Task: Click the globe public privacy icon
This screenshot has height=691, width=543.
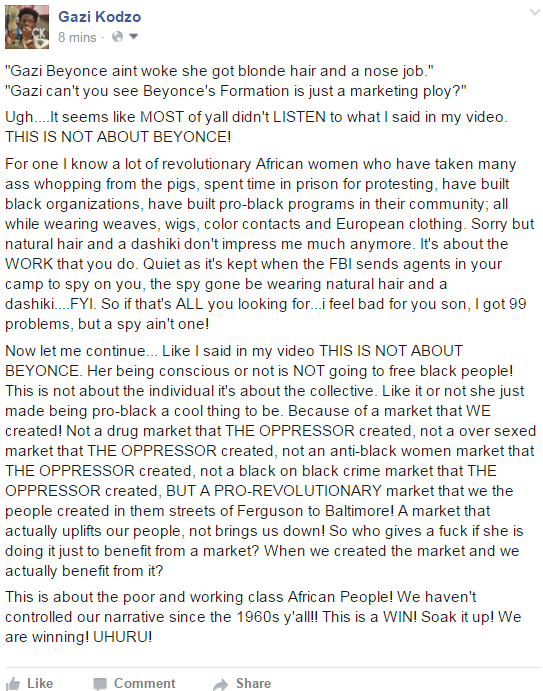Action: tap(117, 37)
